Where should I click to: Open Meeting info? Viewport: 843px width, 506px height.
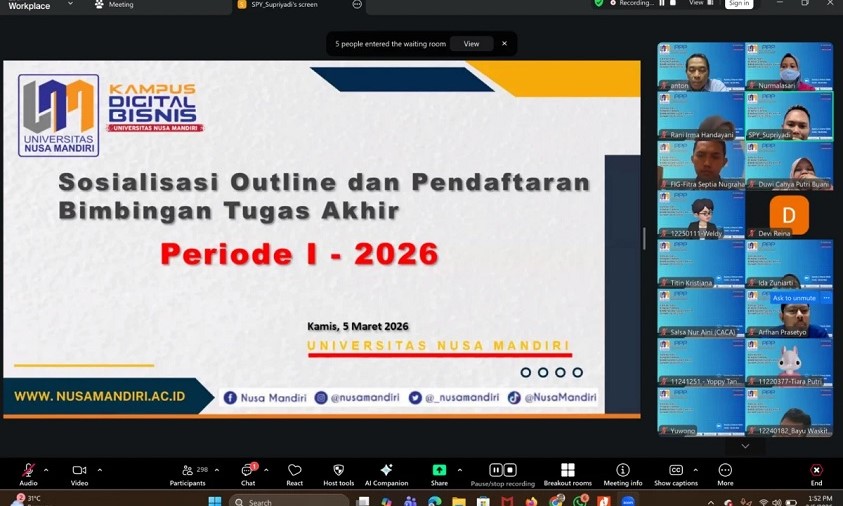tap(622, 471)
